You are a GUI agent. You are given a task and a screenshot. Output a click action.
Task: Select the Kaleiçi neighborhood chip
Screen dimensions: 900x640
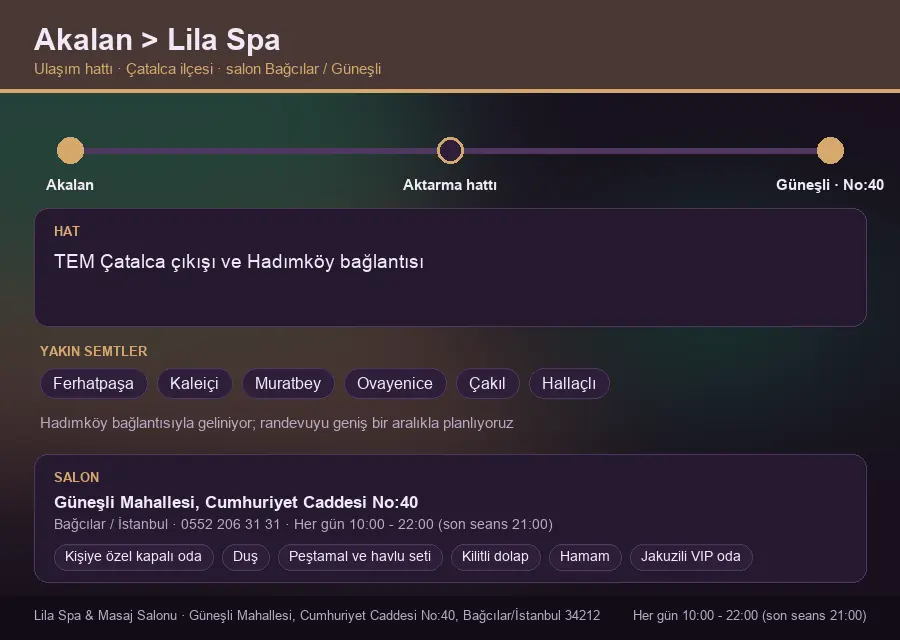(194, 383)
